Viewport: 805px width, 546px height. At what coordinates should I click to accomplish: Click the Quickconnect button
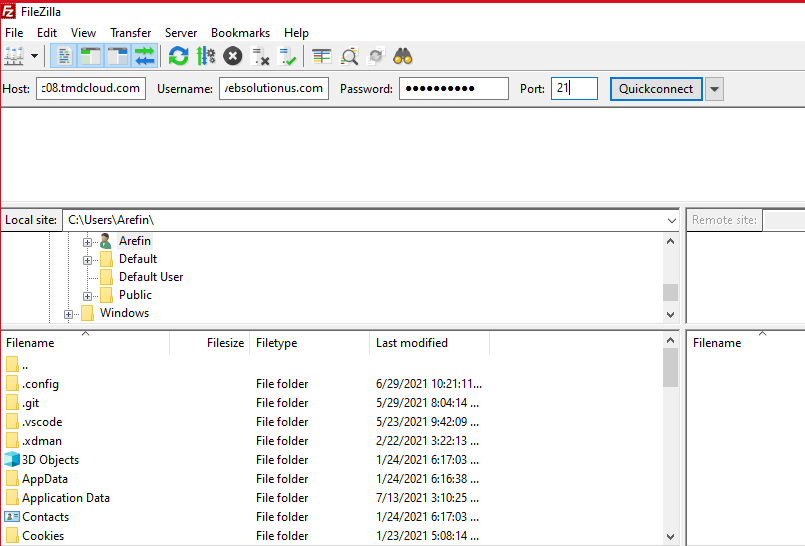pyautogui.click(x=655, y=89)
